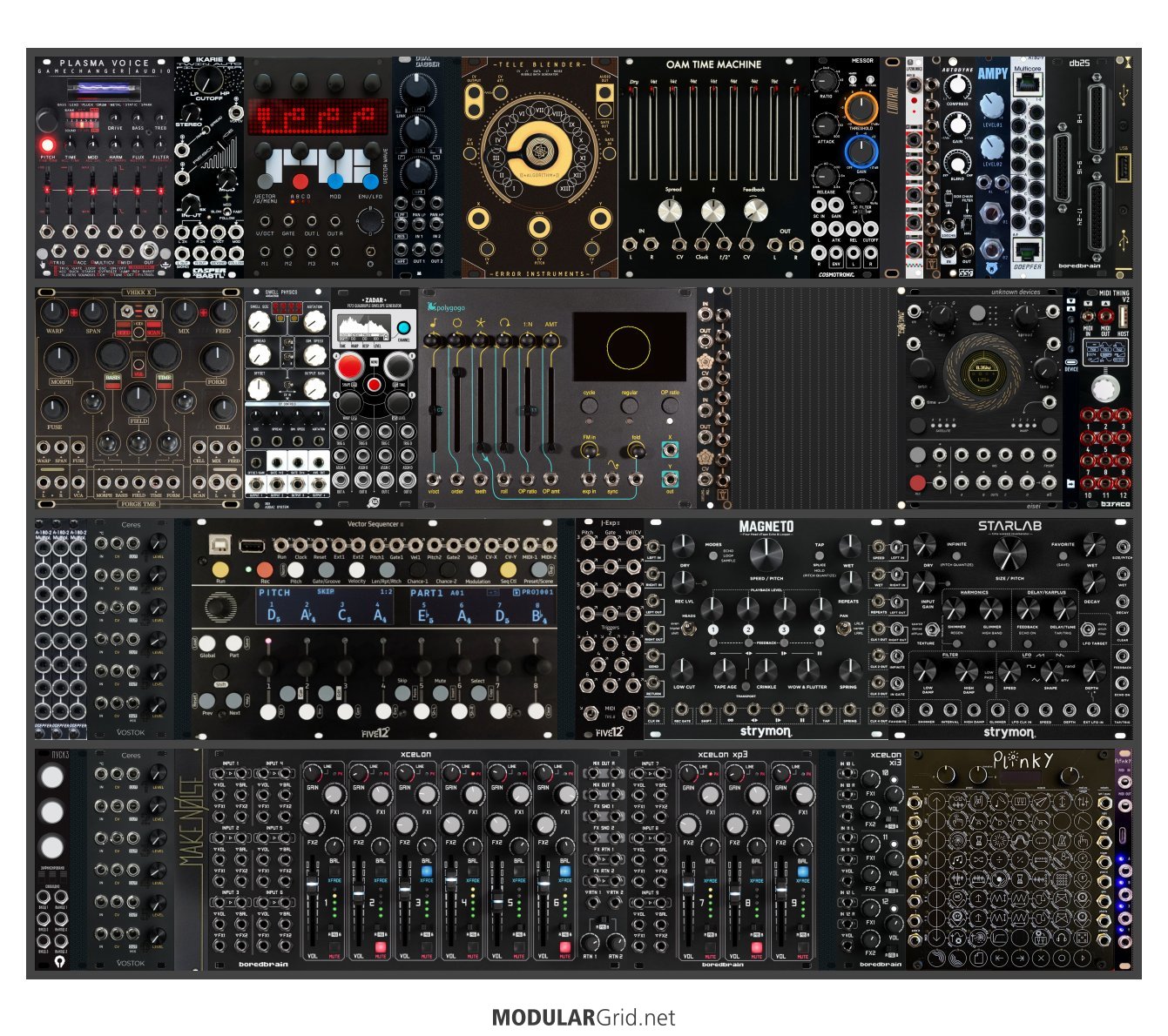The width and height of the screenshot is (1168, 1036).
Task: Toggle MUTE on xcelon channel 2
Action: [381, 947]
